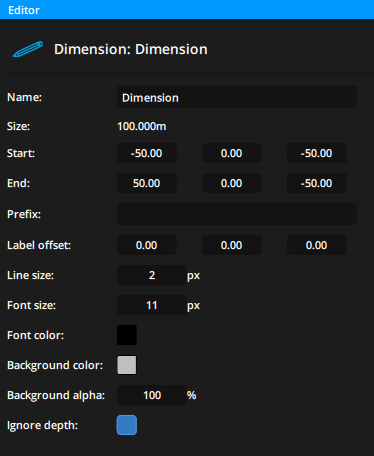
Task: Select the first Label offset value field
Action: (147, 245)
